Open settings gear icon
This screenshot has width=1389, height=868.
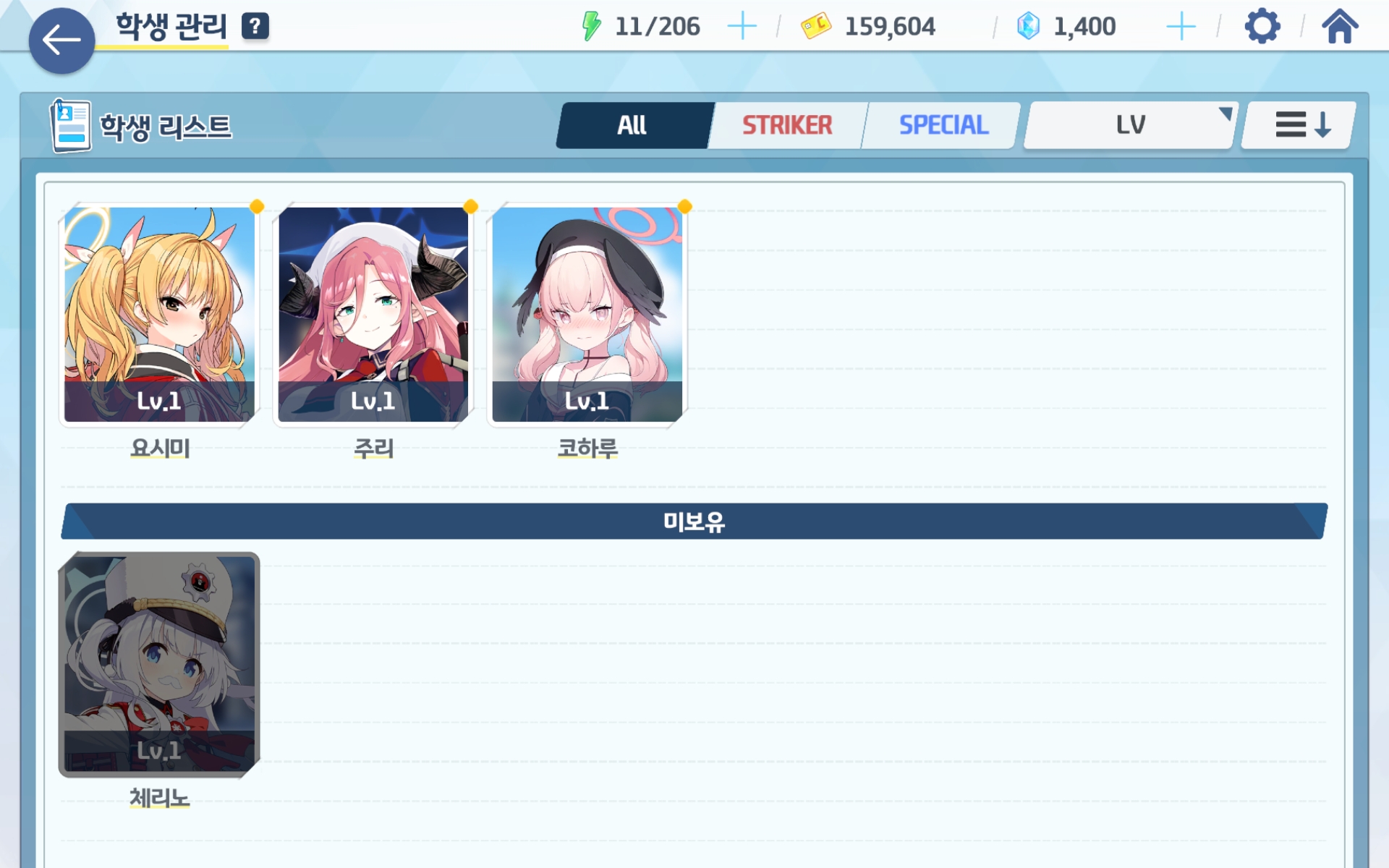[1262, 27]
